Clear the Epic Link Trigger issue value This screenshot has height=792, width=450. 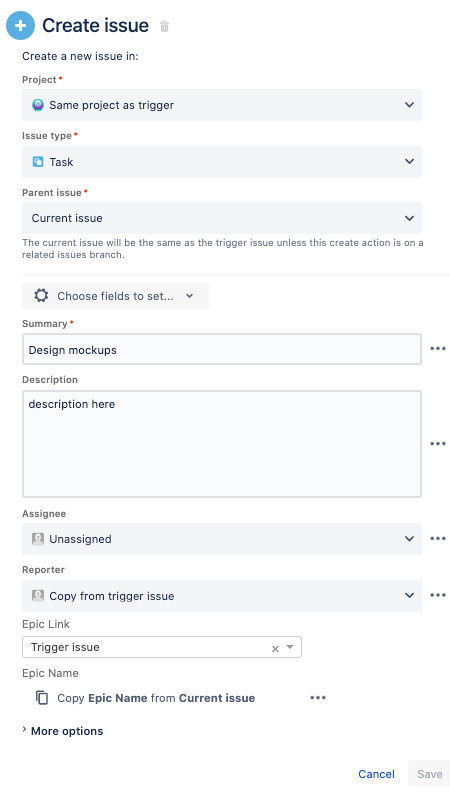[275, 649]
